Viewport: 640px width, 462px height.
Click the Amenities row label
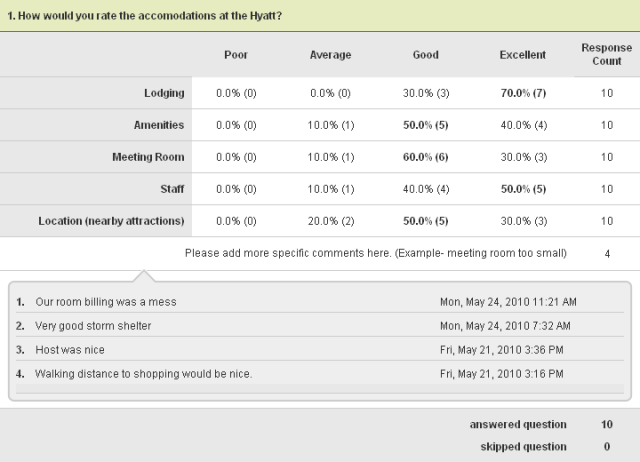[158, 126]
